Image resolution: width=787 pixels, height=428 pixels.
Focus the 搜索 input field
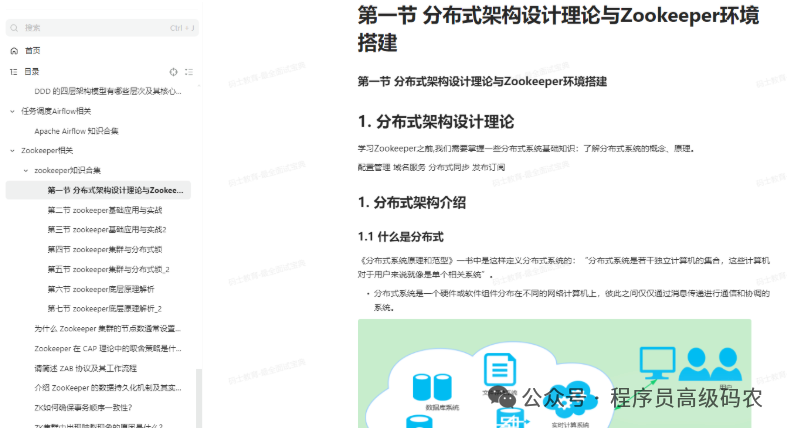point(102,28)
